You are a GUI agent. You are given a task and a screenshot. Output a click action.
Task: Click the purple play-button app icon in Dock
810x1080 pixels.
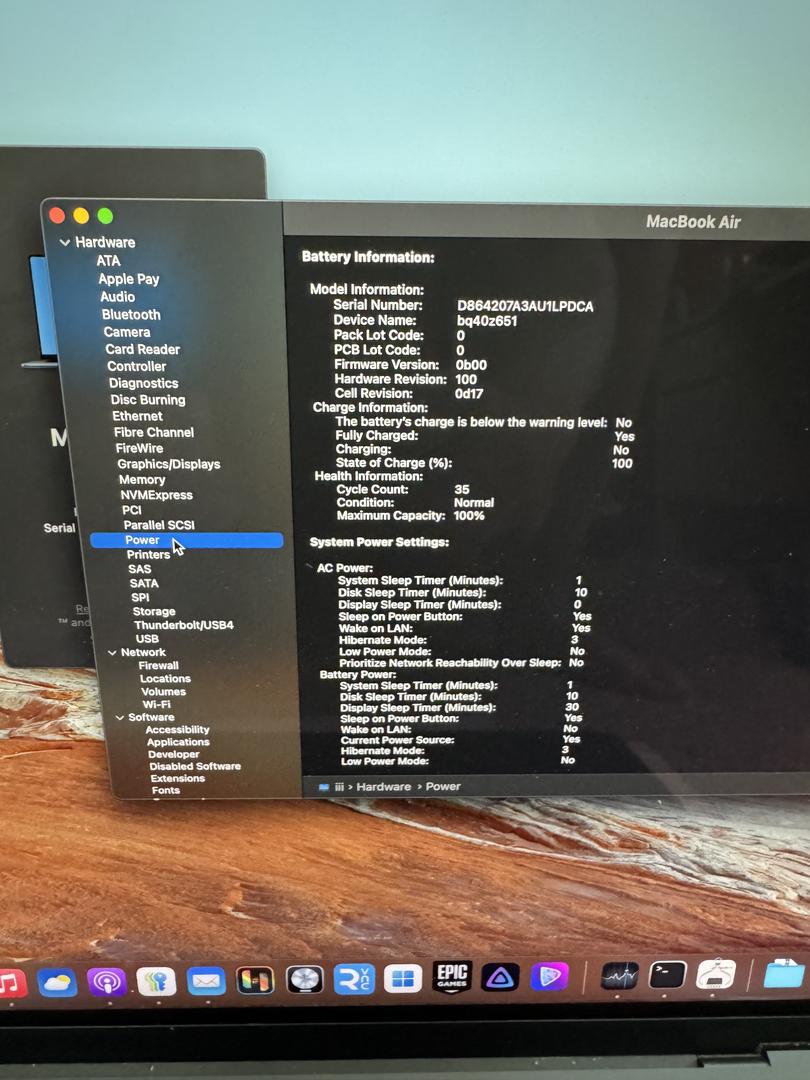(550, 977)
